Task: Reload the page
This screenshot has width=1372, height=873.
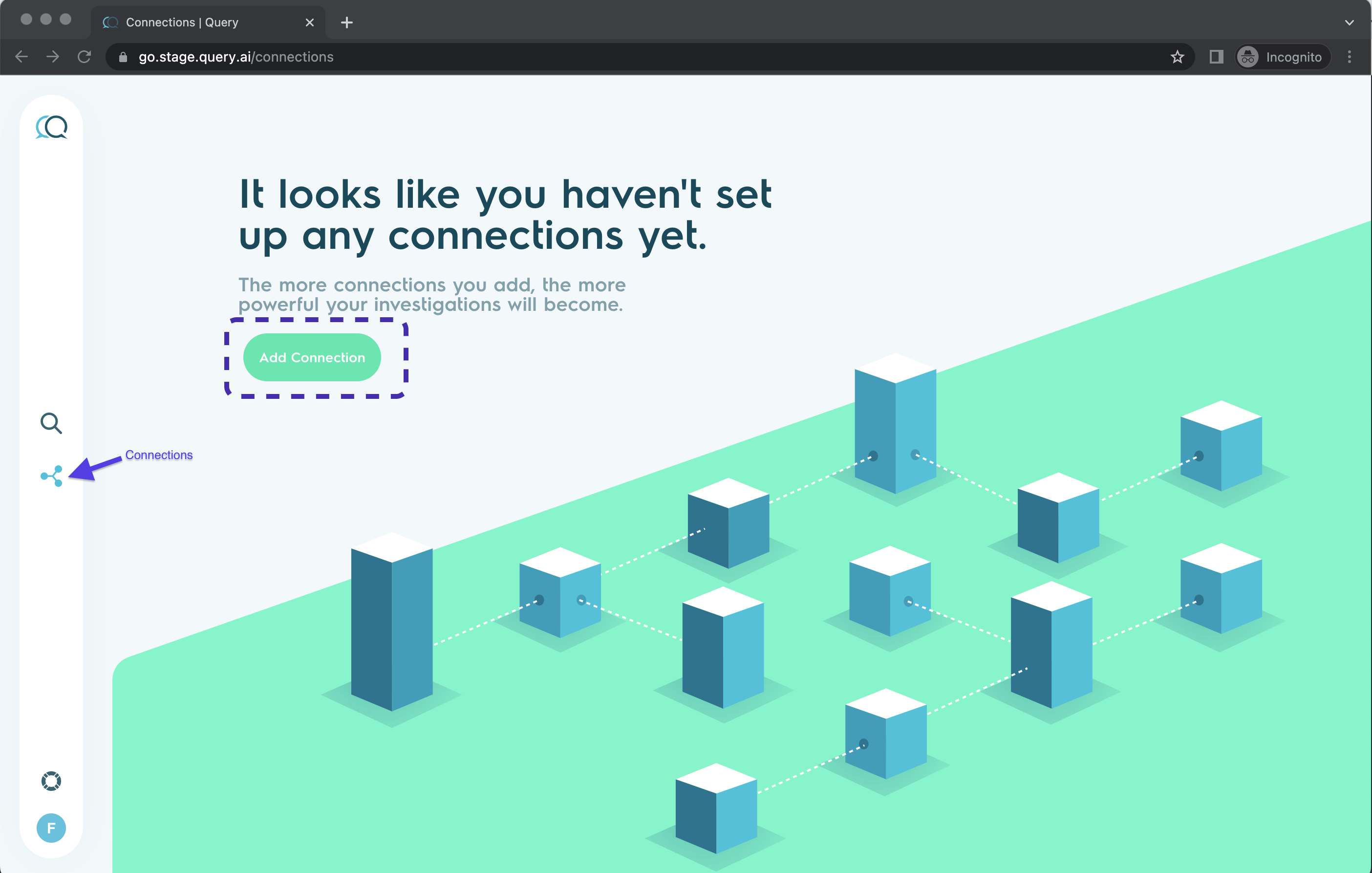Action: (85, 57)
